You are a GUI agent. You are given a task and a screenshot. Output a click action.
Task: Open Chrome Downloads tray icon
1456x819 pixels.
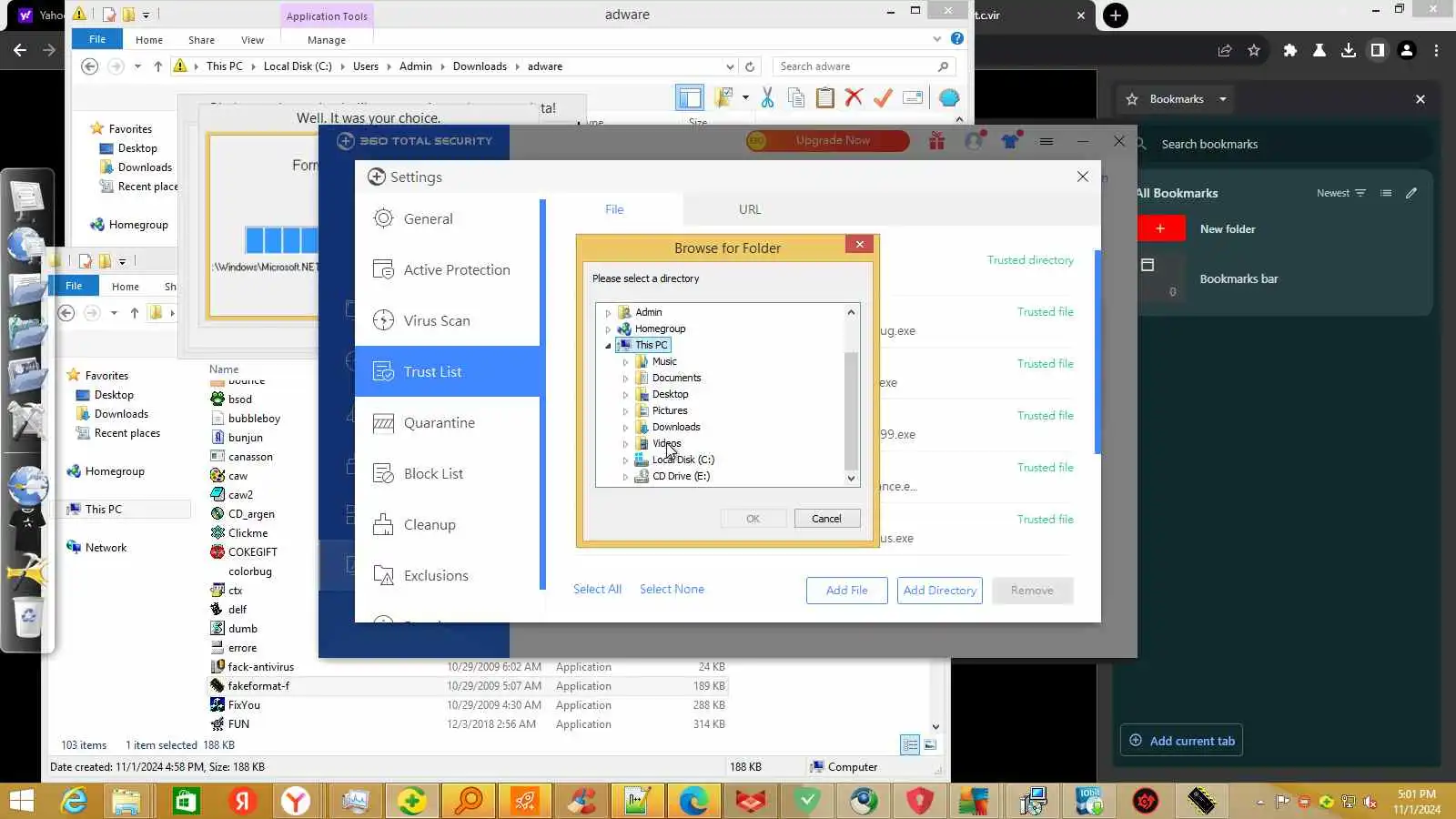pos(1349,51)
